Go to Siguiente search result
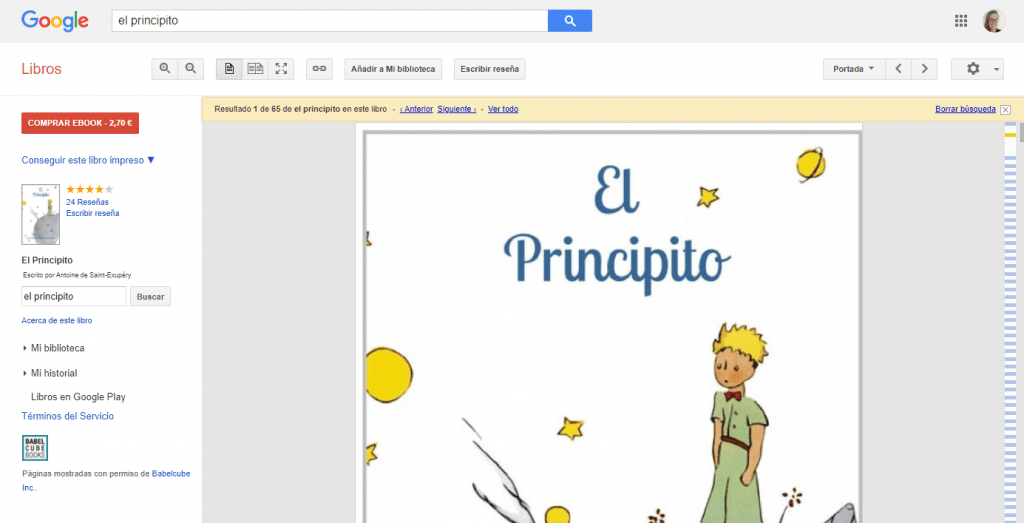1024x523 pixels. 456,109
